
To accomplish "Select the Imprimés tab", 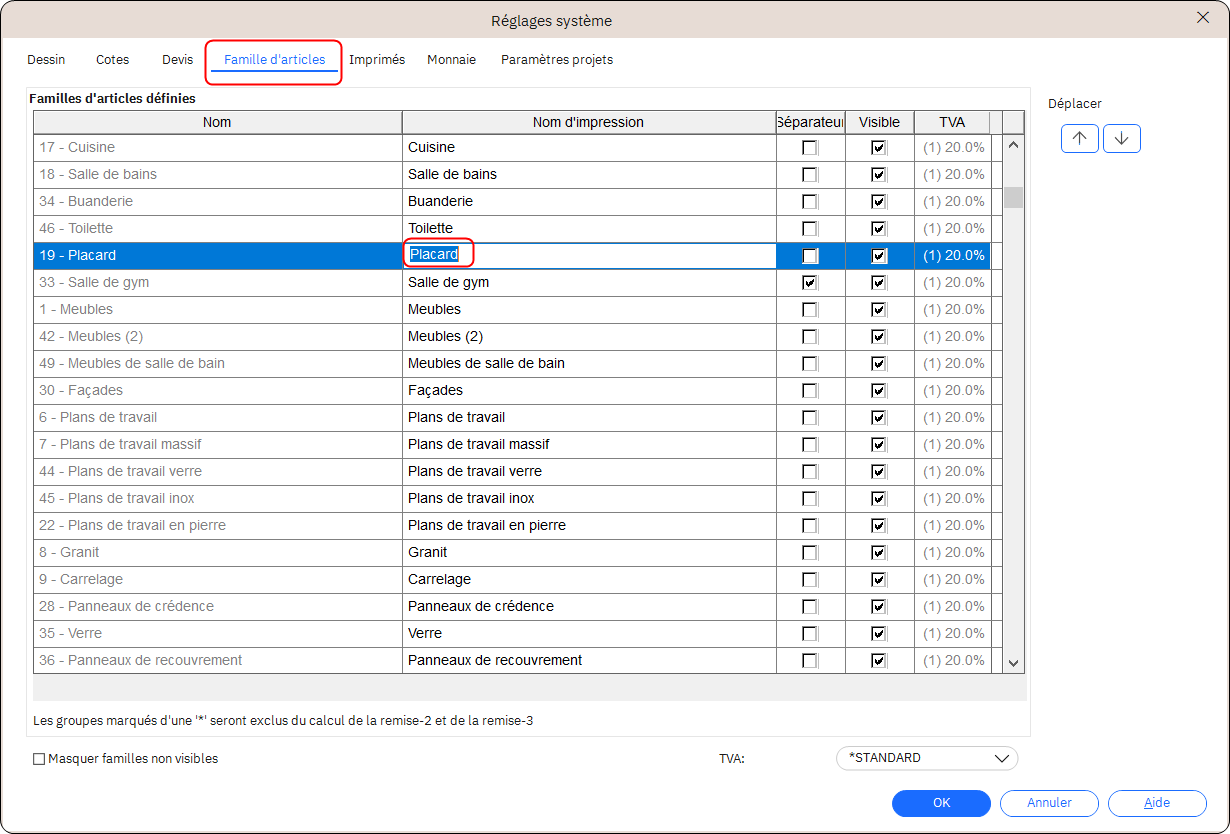I will click(x=377, y=60).
